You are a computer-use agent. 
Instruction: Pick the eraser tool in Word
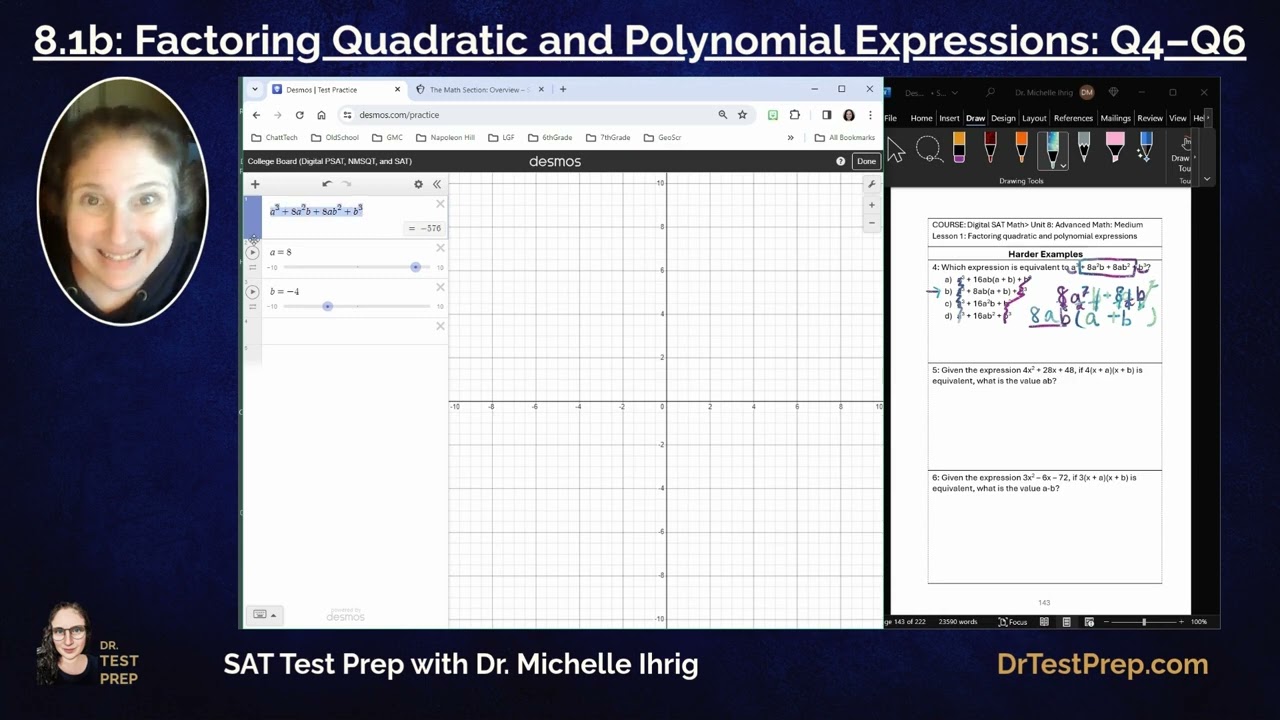click(x=959, y=149)
